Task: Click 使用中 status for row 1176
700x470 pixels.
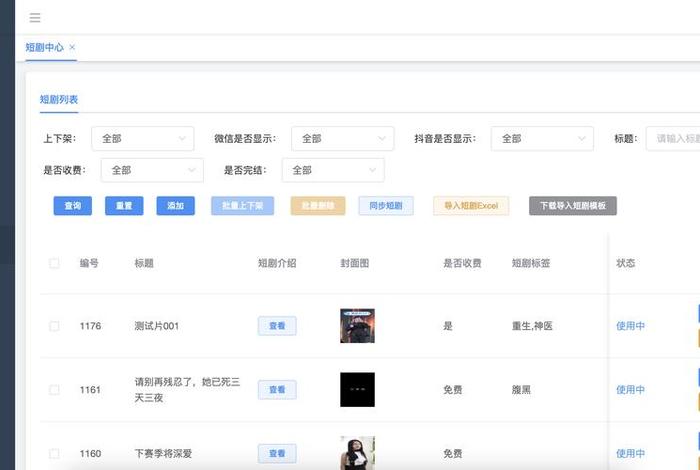Action: point(630,326)
